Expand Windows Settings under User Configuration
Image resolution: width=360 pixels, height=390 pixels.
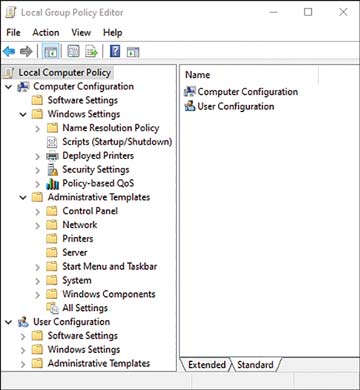tap(23, 350)
